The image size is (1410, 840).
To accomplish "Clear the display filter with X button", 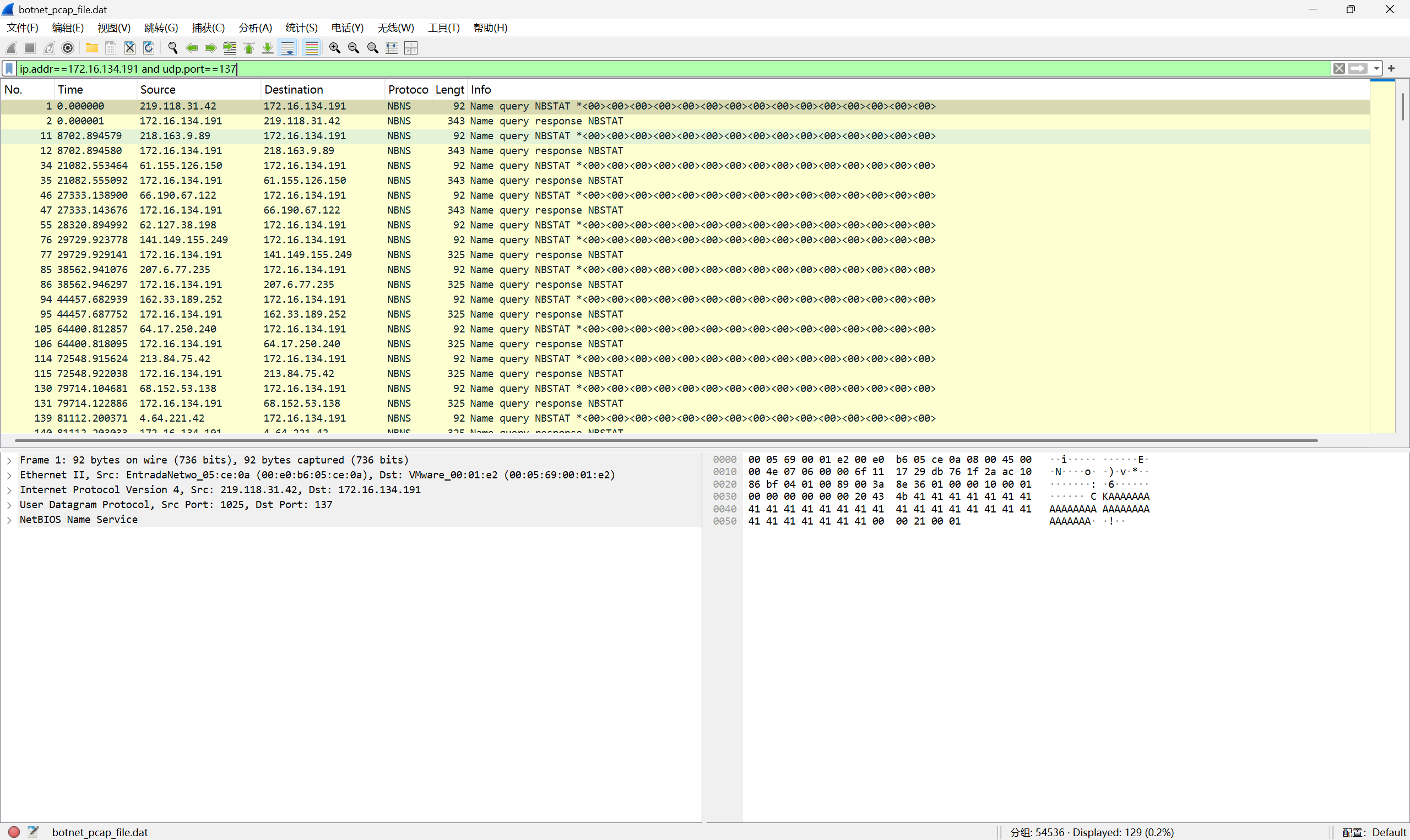I will coord(1338,68).
